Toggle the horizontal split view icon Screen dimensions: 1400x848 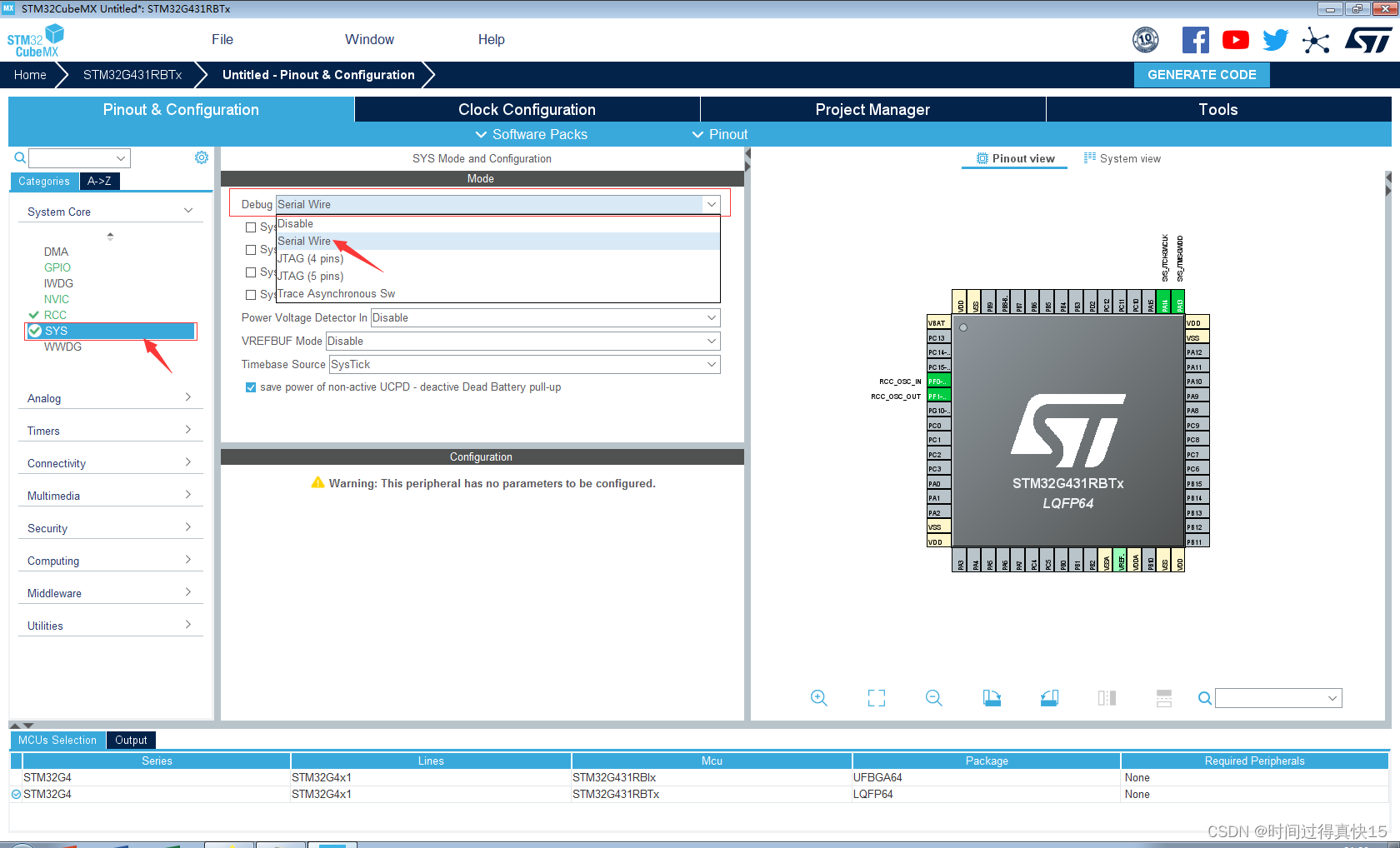click(1164, 698)
